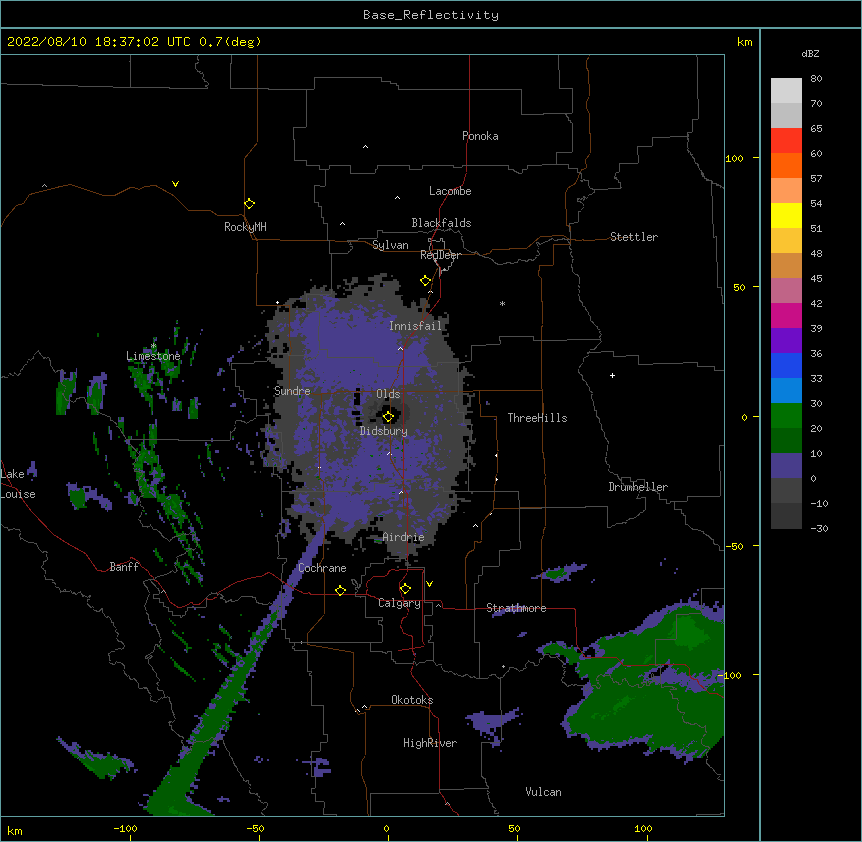This screenshot has width=862, height=842.
Task: Click the Limestone label
Action: pyautogui.click(x=153, y=356)
